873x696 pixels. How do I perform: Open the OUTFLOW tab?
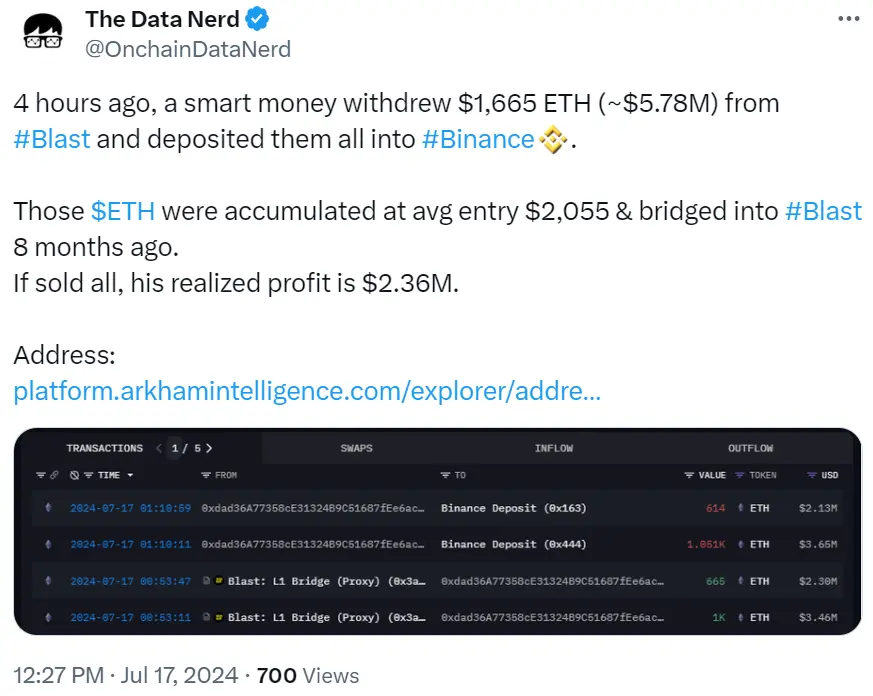point(750,448)
